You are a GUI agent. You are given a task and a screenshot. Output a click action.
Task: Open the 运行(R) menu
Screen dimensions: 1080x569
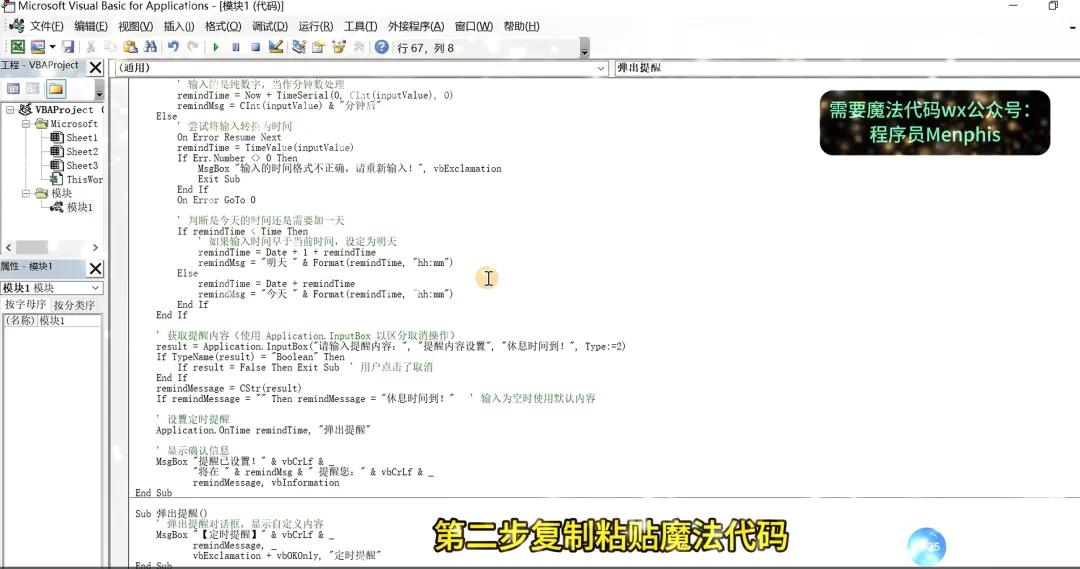click(x=315, y=26)
